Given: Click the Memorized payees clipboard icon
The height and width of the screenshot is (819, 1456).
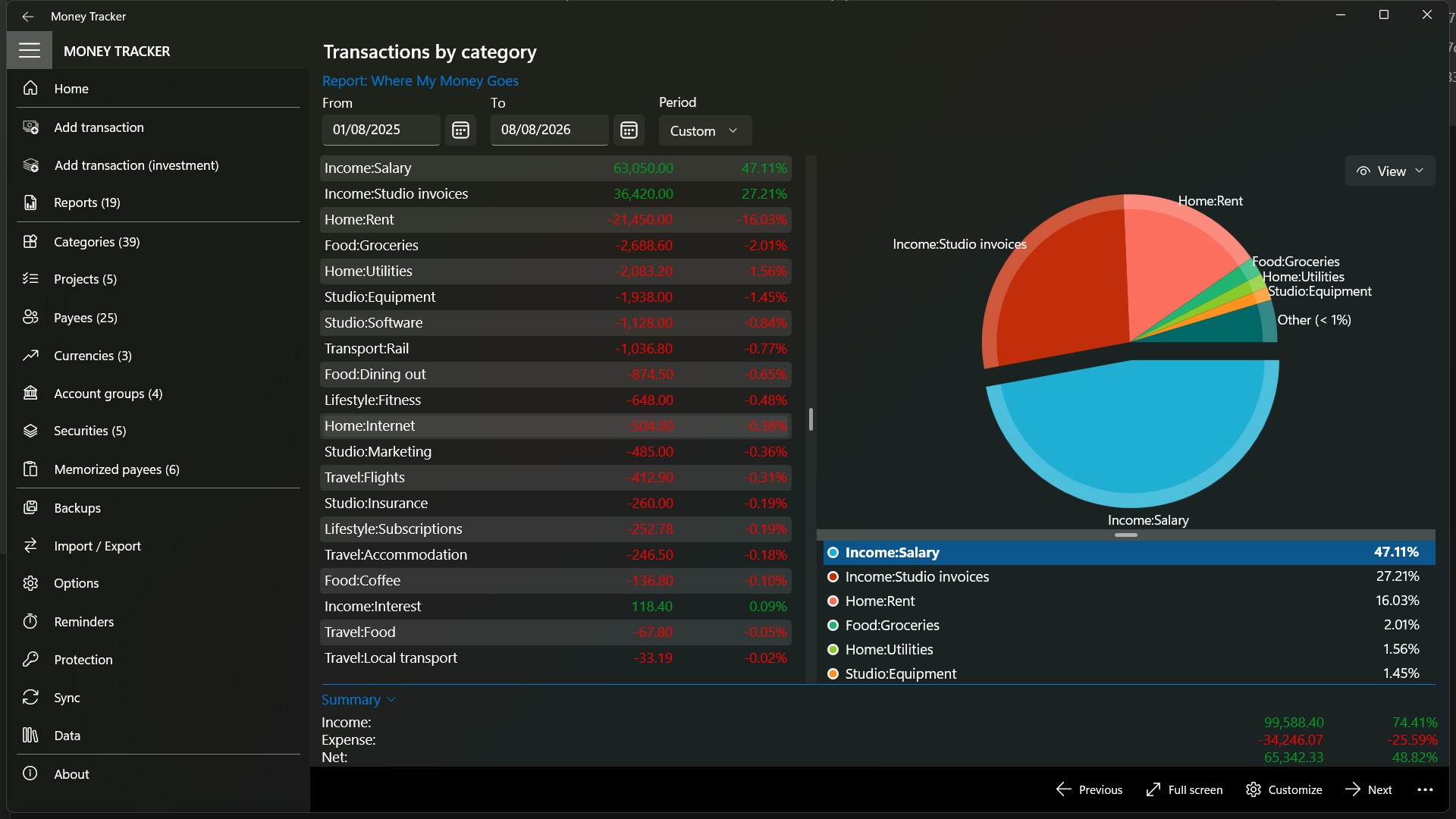Looking at the screenshot, I should (30, 469).
